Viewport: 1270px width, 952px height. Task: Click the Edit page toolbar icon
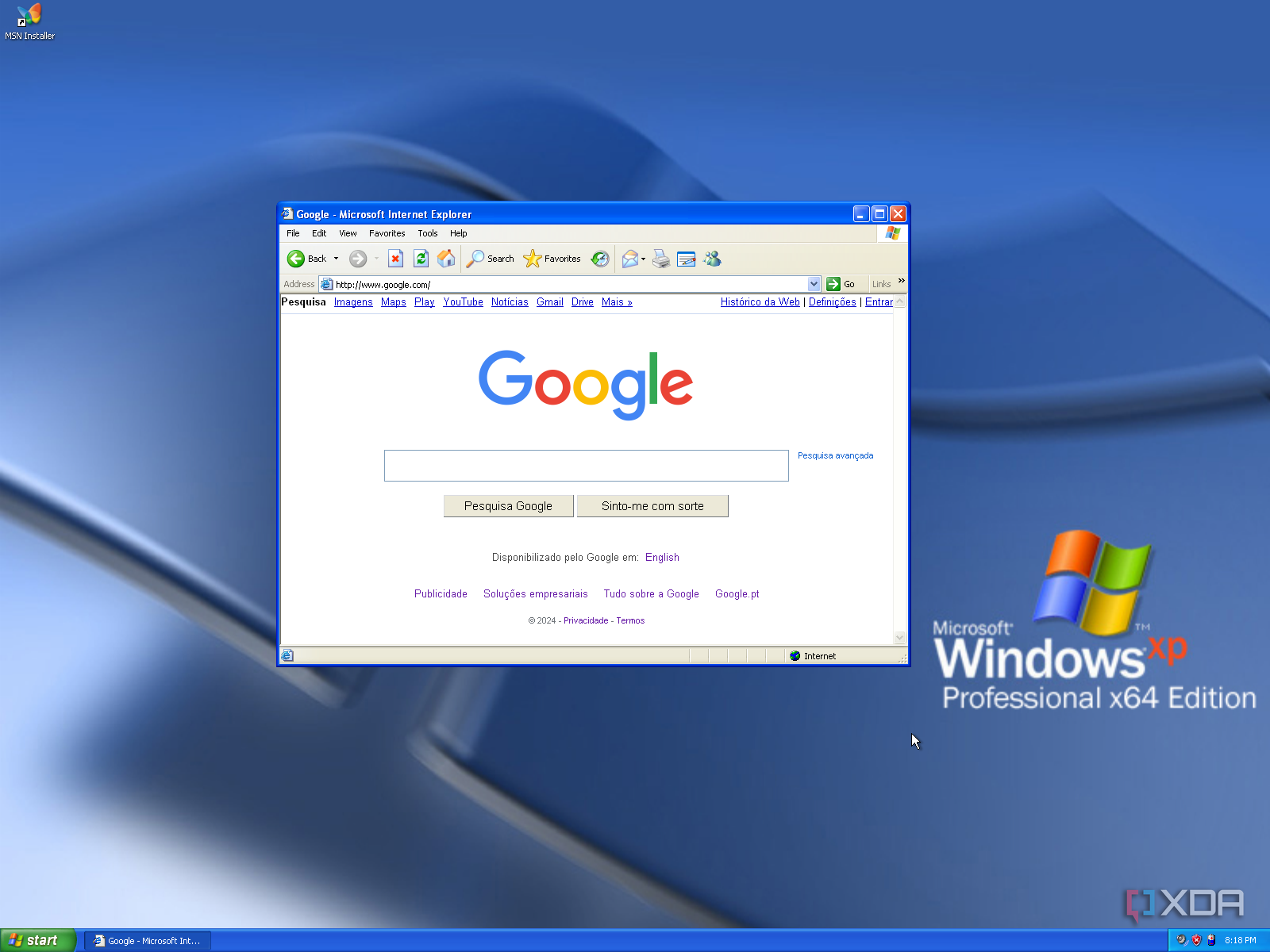point(687,259)
